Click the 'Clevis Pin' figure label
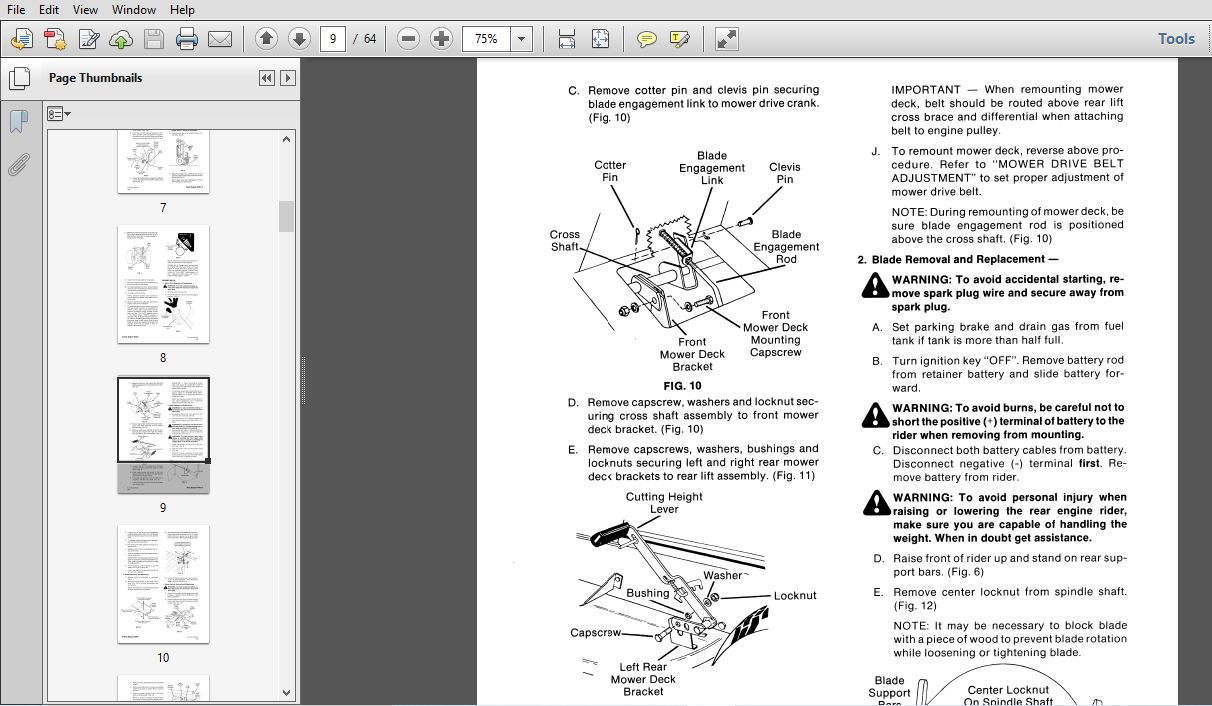 [785, 173]
